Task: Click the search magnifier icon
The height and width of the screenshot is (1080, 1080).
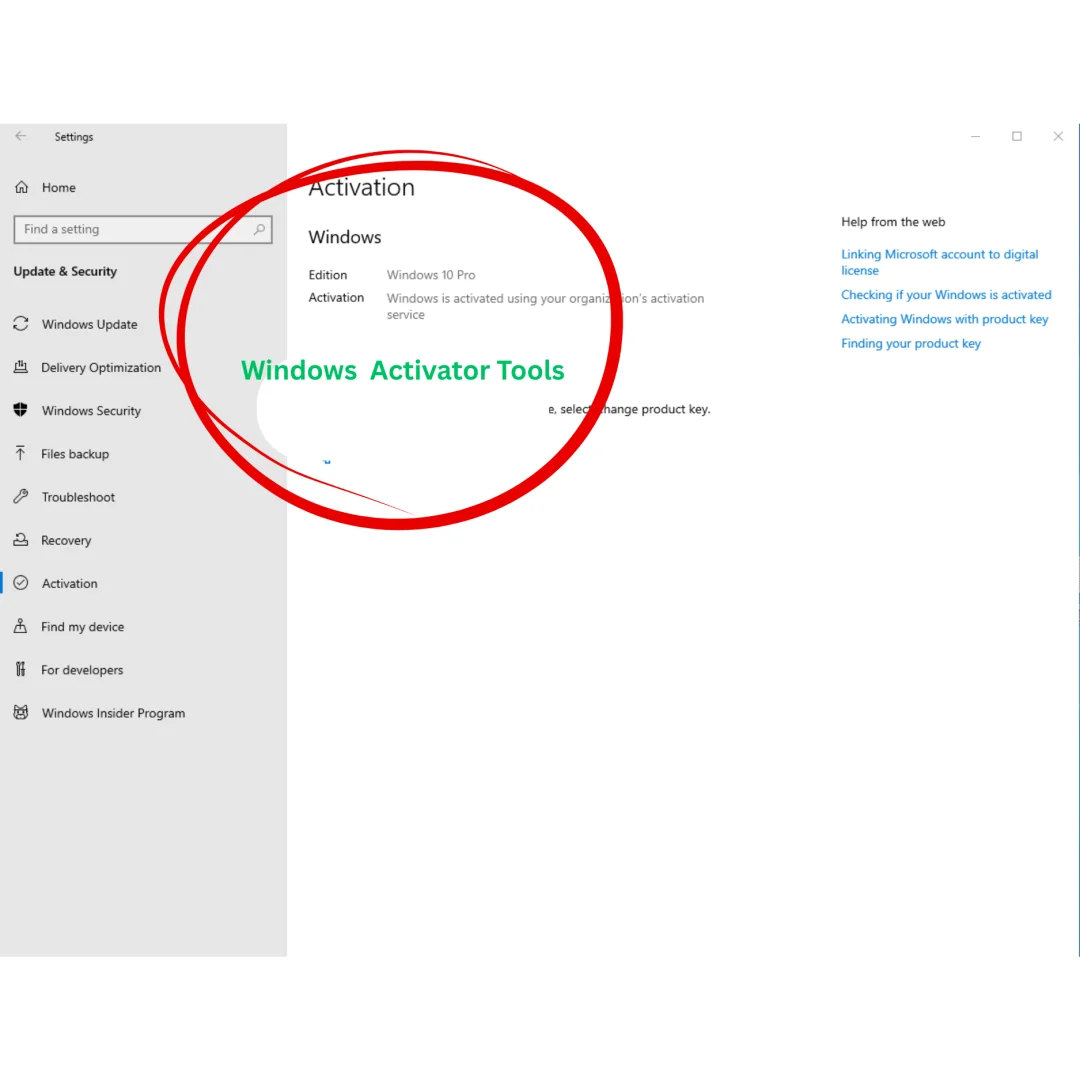Action: click(x=259, y=230)
